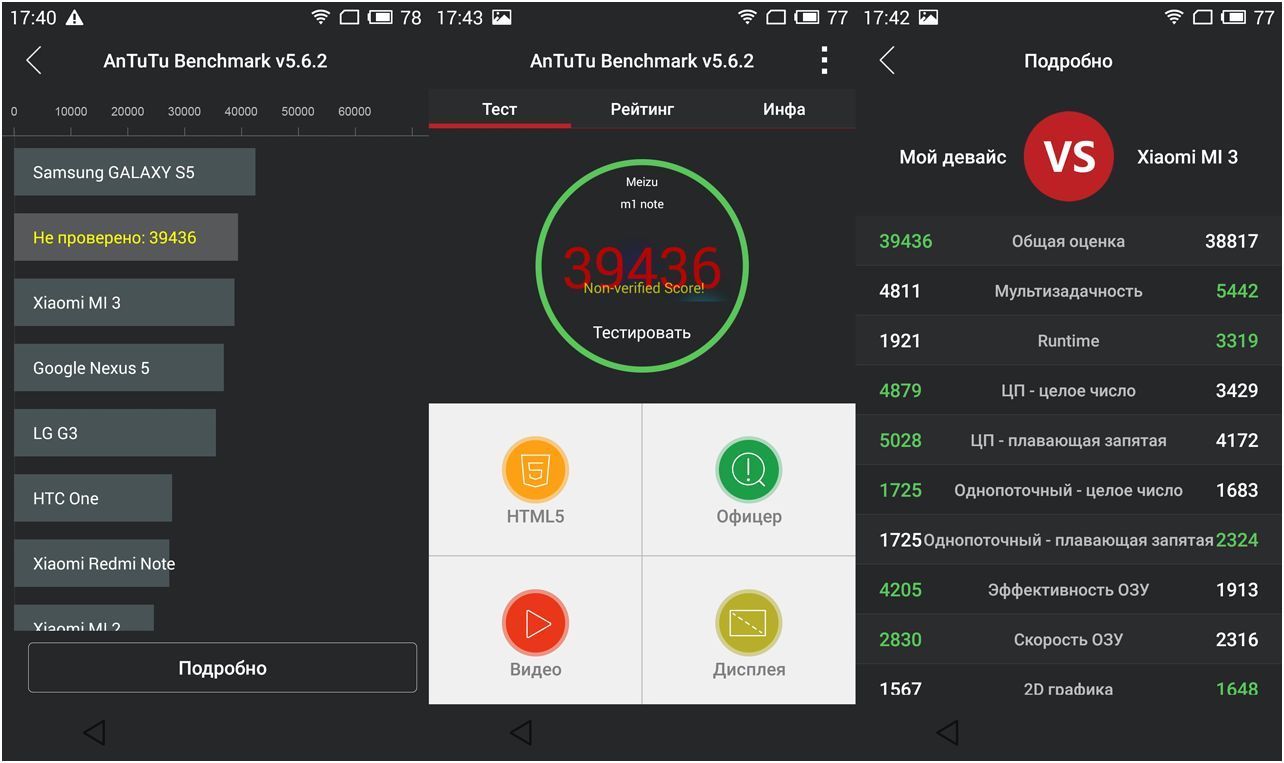
Task: Launch the Видео test icon
Action: point(535,623)
